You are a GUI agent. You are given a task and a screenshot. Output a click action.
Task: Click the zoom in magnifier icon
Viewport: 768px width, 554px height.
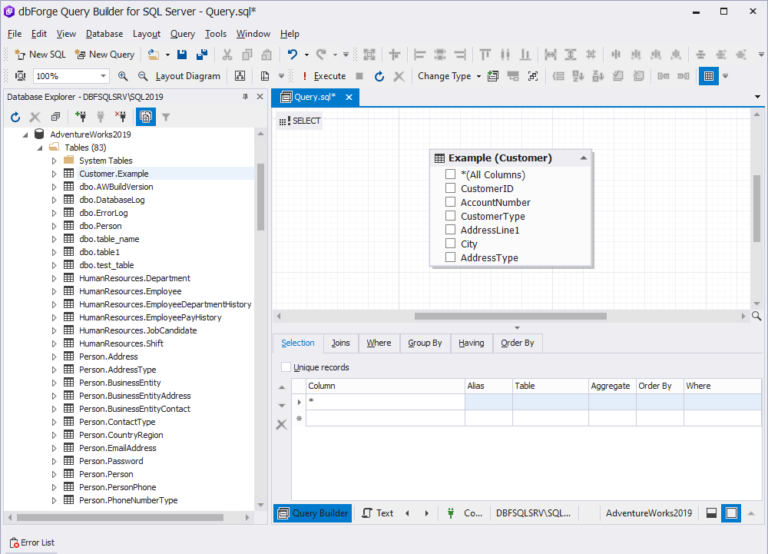(x=123, y=76)
